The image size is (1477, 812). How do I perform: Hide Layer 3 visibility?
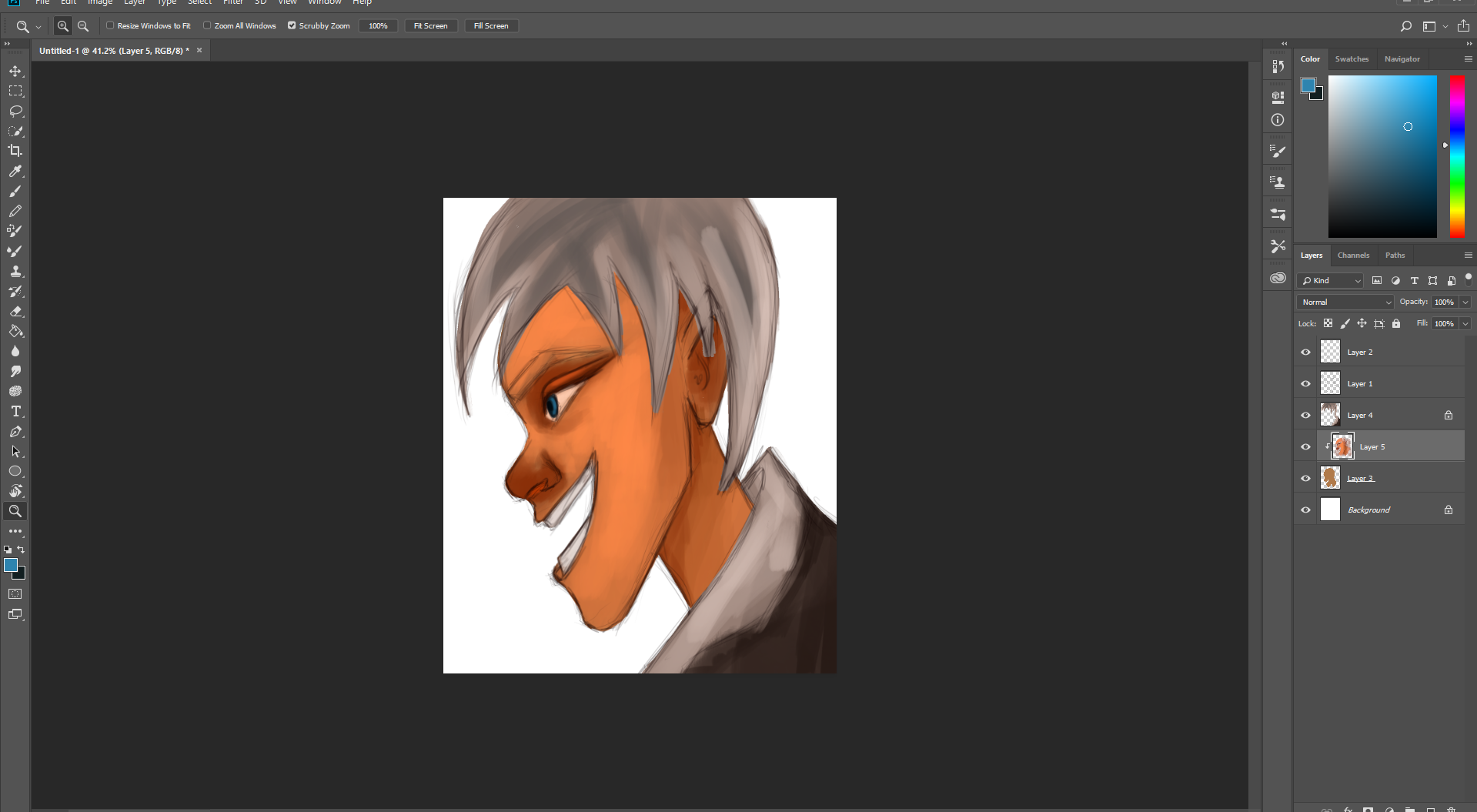tap(1305, 479)
